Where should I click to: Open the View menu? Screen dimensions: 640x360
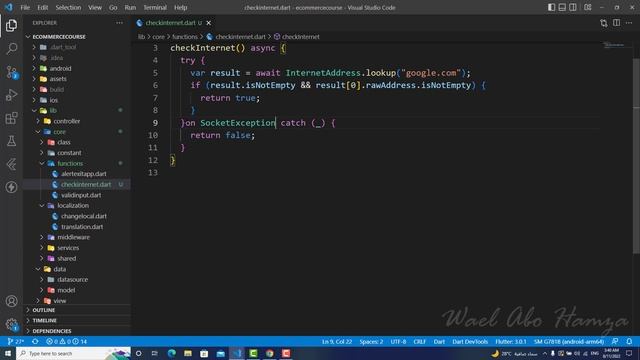[95, 7]
